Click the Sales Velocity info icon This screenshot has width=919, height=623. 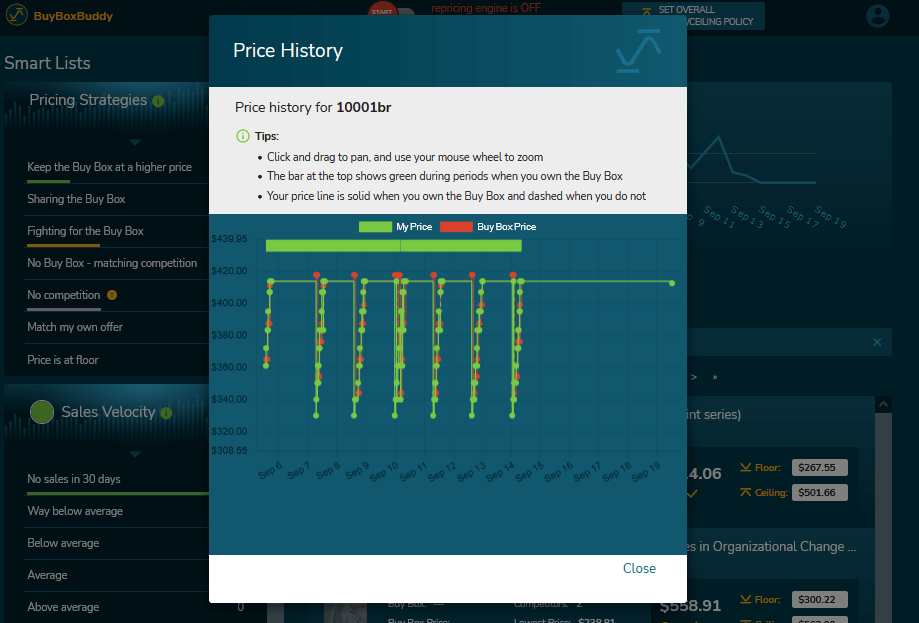click(x=166, y=413)
